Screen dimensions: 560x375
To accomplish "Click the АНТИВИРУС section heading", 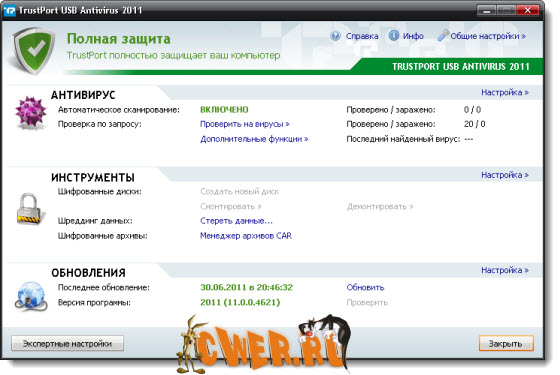I will point(83,95).
